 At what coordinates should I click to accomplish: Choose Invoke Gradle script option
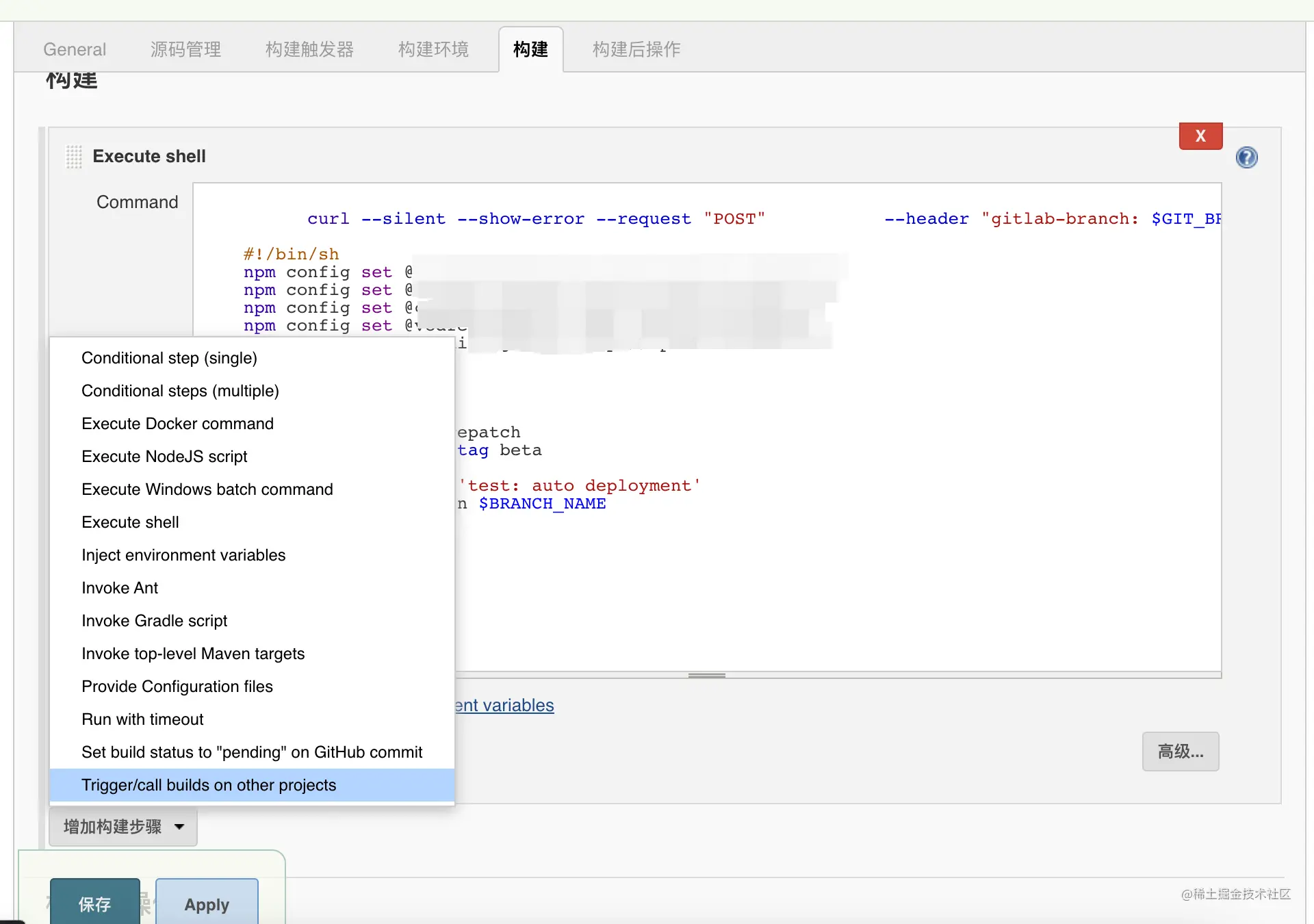pos(154,621)
